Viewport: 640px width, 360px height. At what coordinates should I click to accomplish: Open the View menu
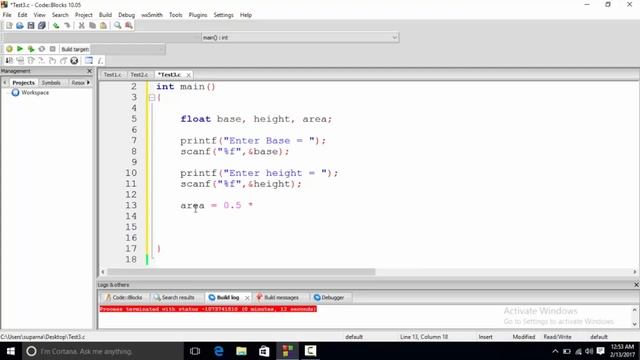coord(39,15)
